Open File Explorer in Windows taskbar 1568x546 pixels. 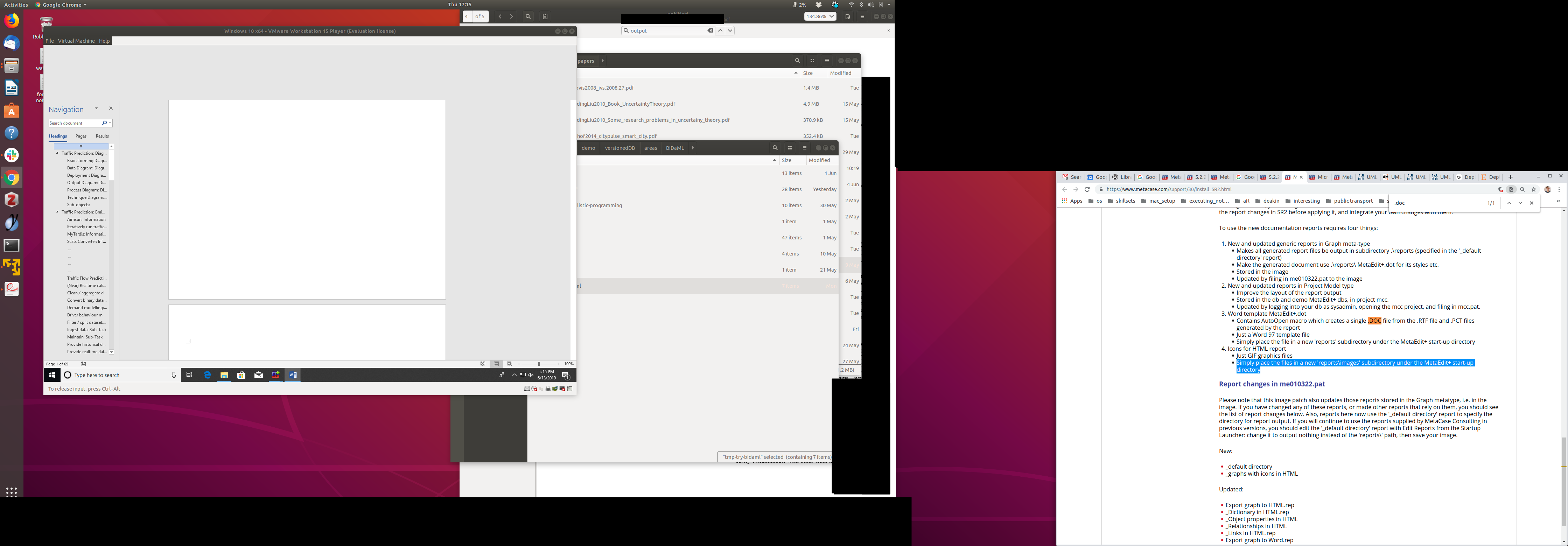[224, 375]
